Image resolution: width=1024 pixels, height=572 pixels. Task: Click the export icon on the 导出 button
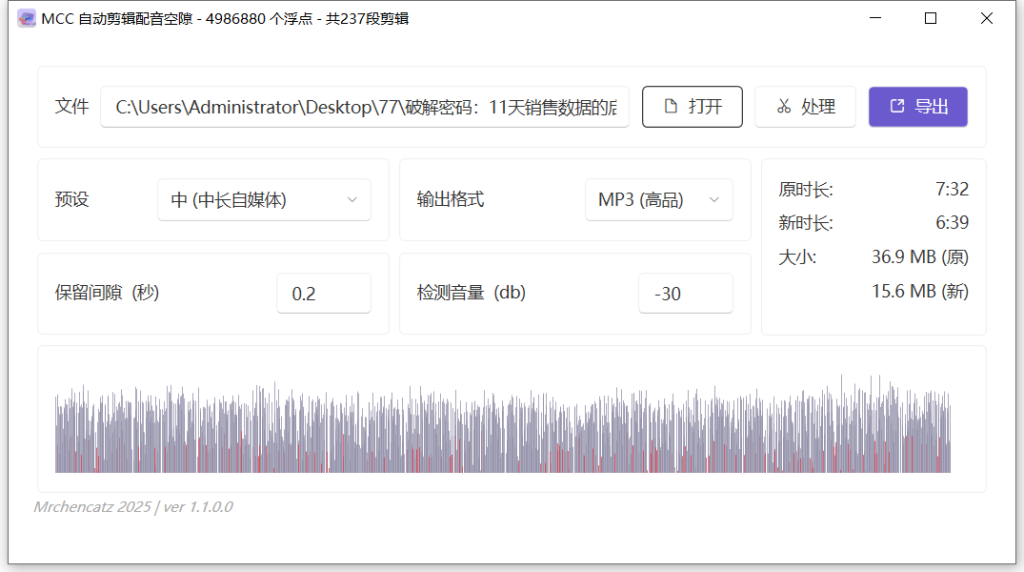pos(897,107)
